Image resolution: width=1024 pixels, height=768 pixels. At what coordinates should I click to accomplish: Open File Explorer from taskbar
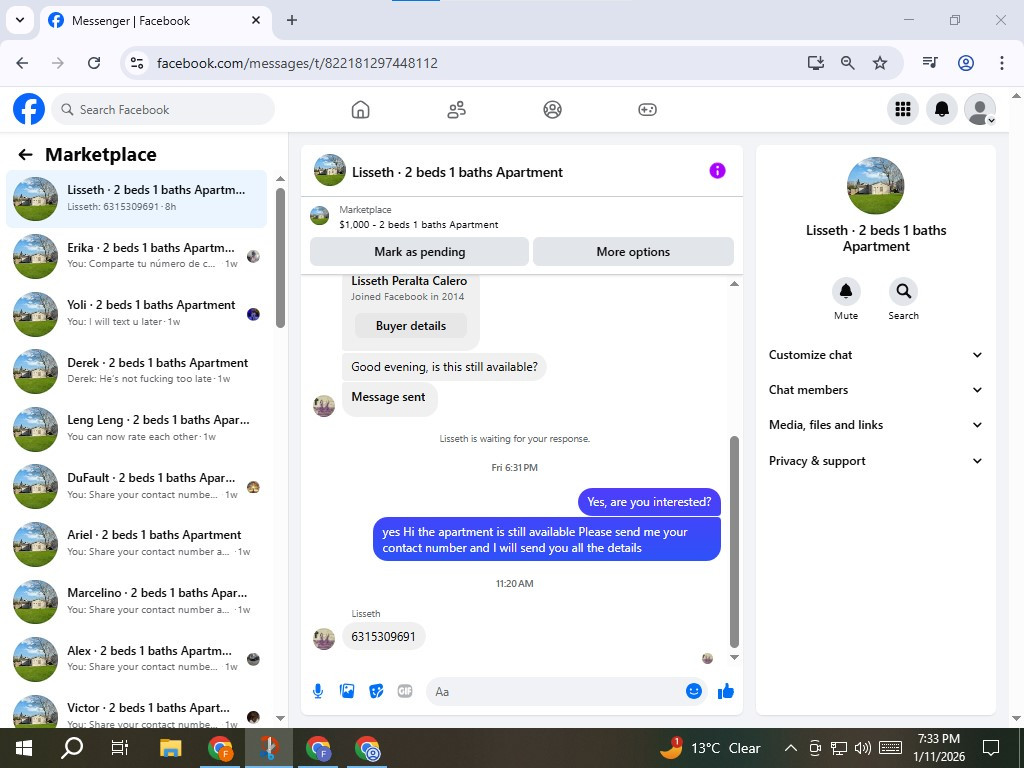[x=171, y=748]
